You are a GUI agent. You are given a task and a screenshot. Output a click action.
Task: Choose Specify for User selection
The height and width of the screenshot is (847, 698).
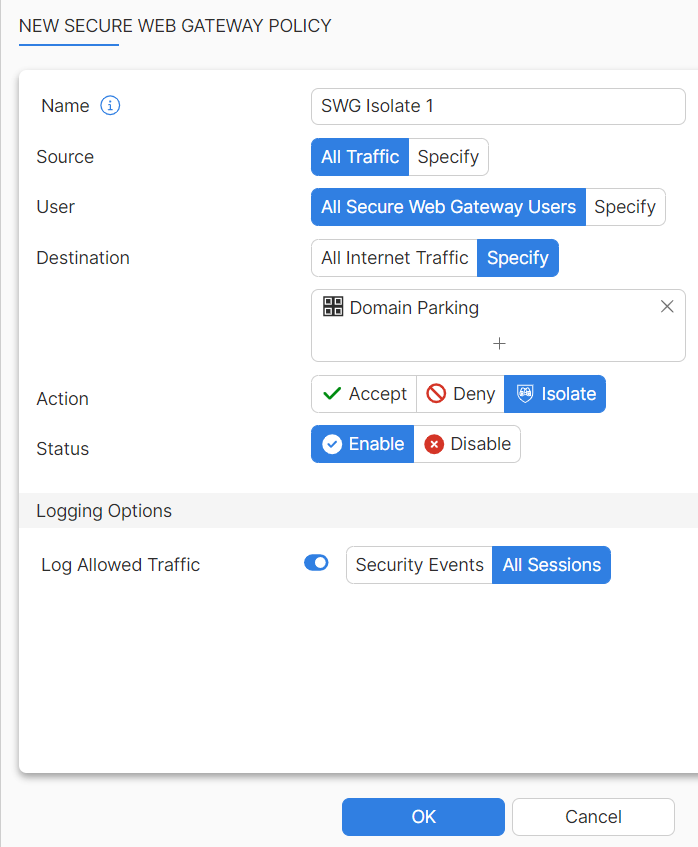tap(625, 207)
